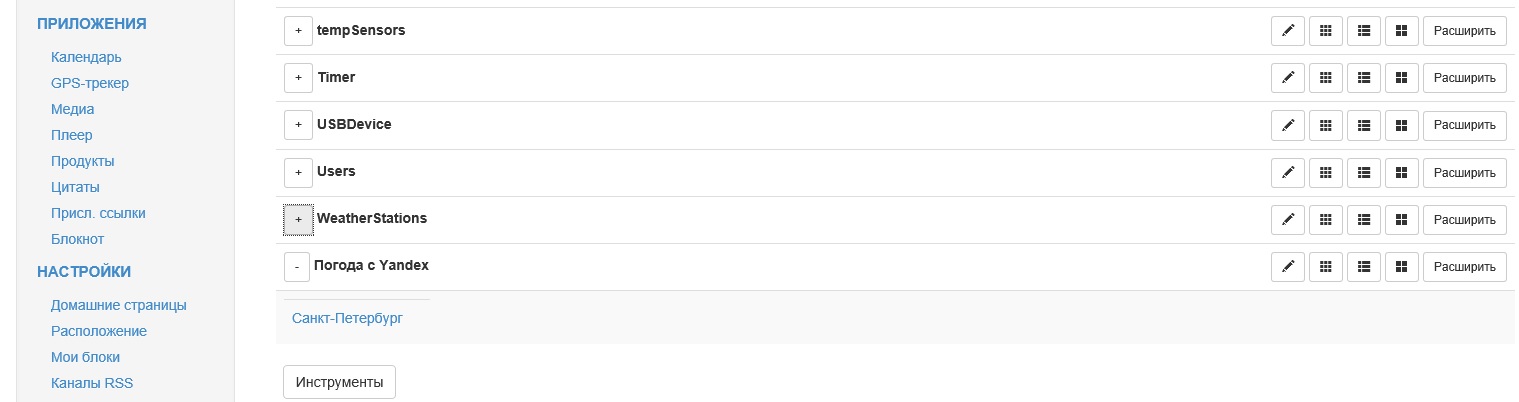
Task: Open the small grid icon for Timer
Action: [x=1326, y=78]
